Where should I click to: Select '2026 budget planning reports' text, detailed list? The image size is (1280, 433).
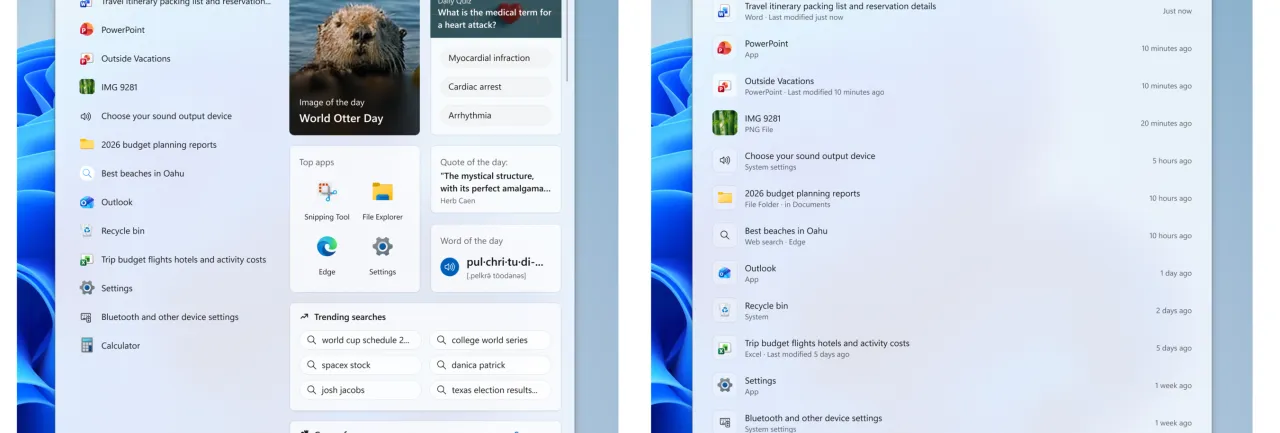pyautogui.click(x=802, y=193)
